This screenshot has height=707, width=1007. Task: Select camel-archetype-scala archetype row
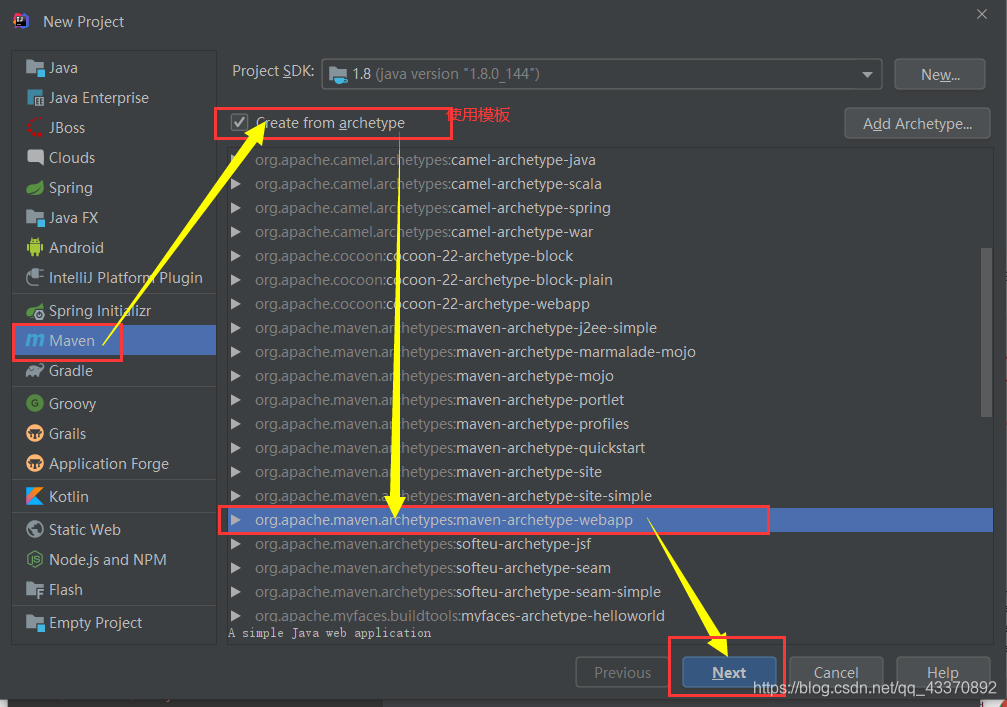[x=610, y=184]
